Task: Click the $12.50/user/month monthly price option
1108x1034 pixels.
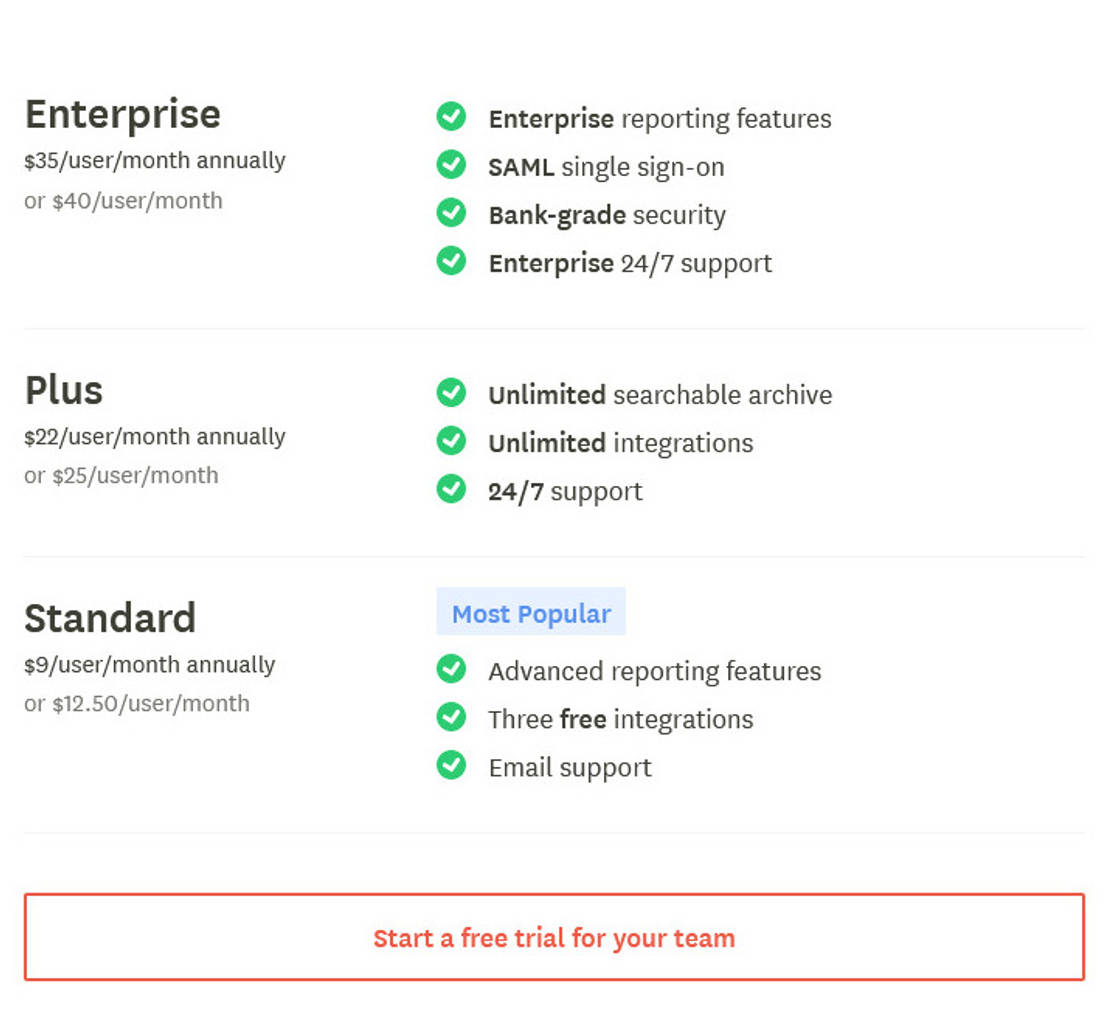Action: coord(137,704)
